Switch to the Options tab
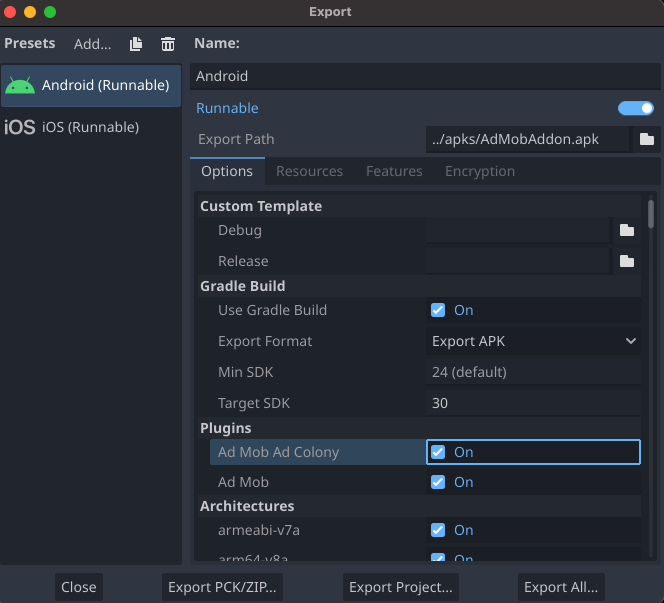 (x=227, y=171)
